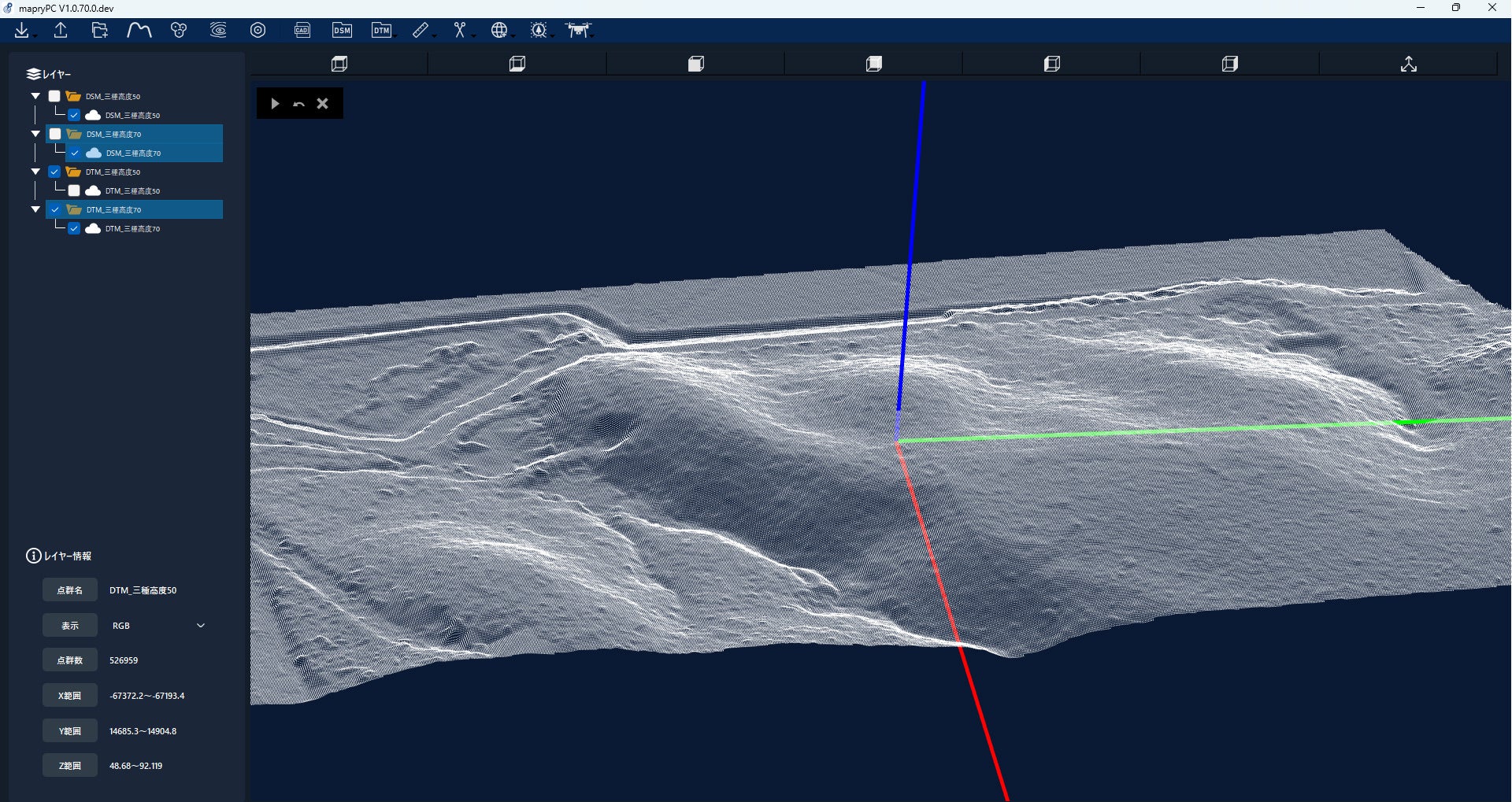Switch to the first cube view tab

tap(339, 64)
